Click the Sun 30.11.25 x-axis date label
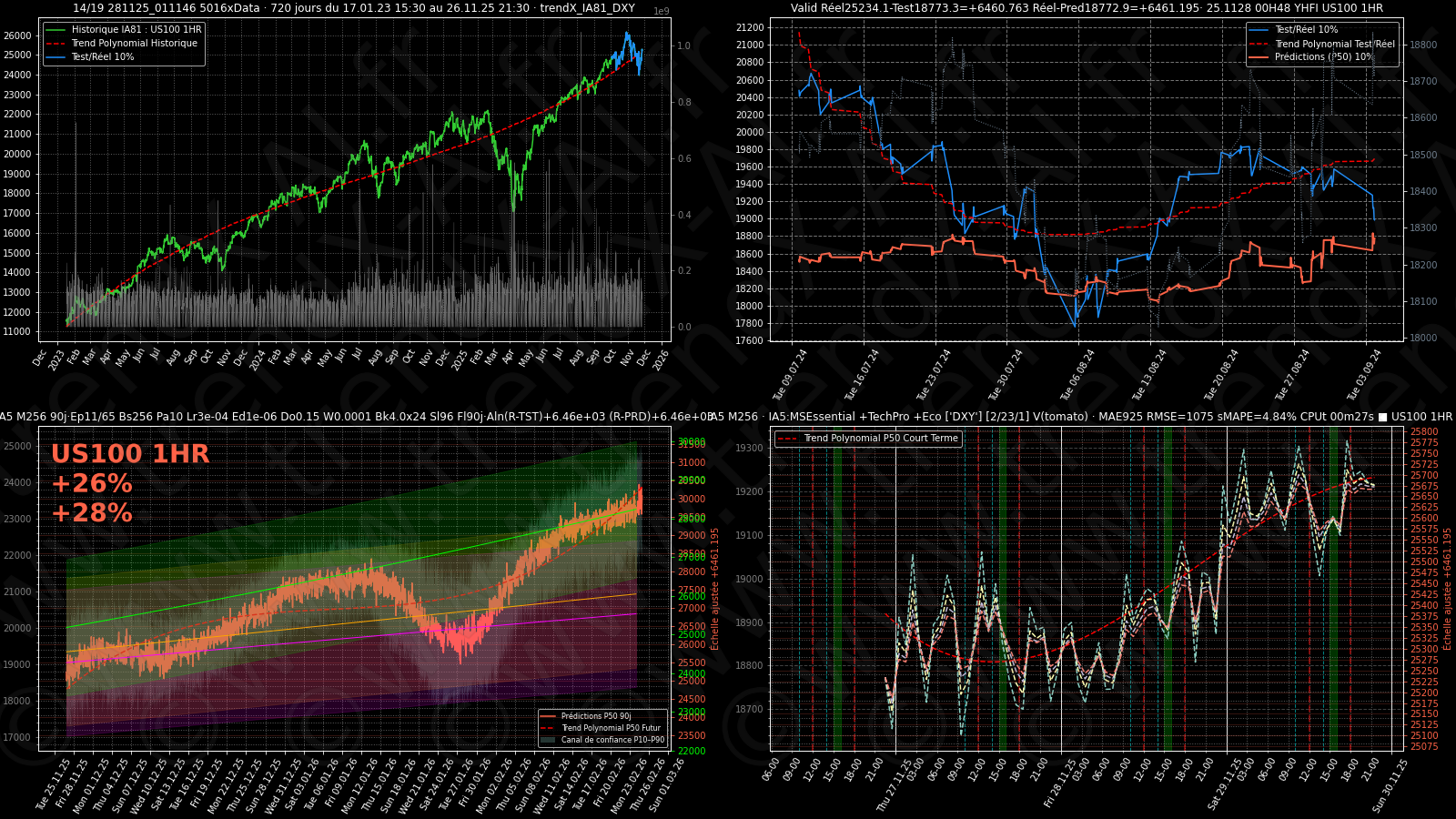The image size is (1456, 819). (1390, 784)
